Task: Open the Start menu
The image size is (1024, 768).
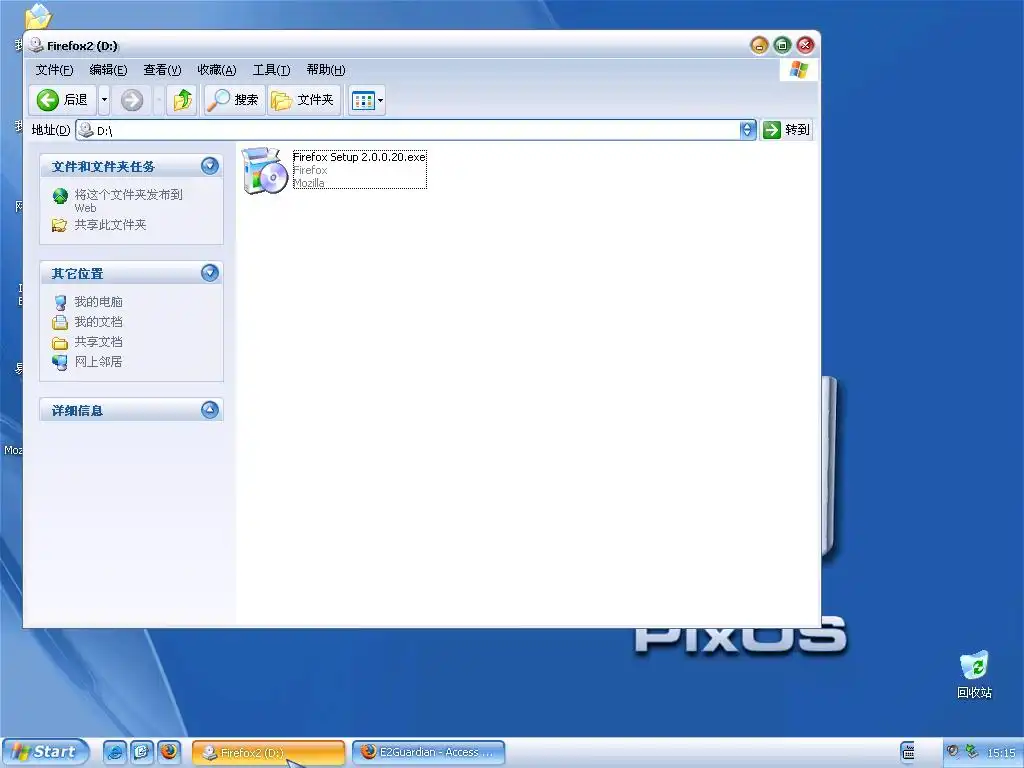Action: (x=45, y=752)
